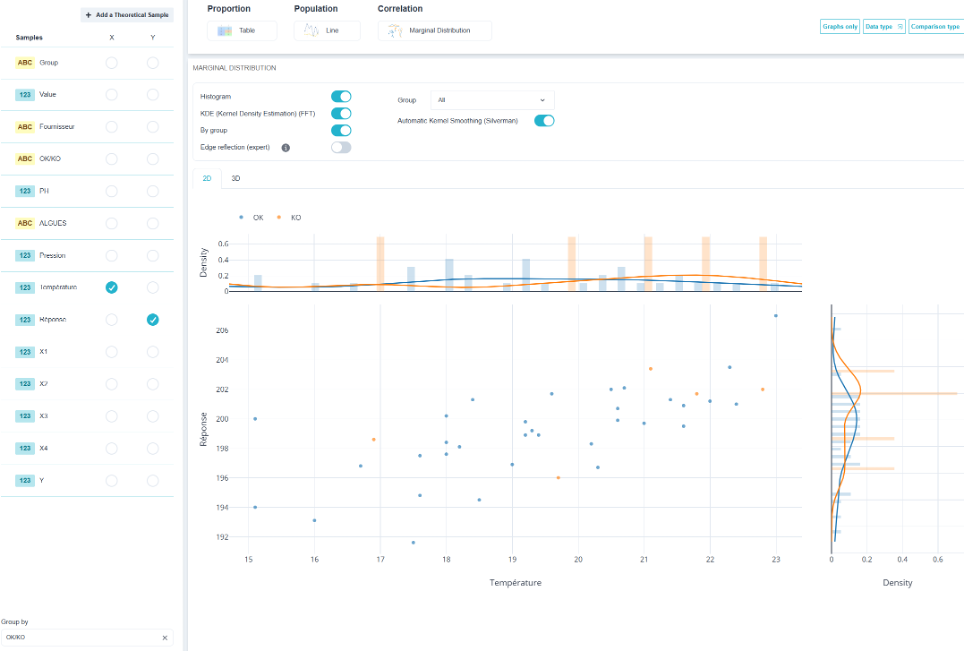The height and width of the screenshot is (652, 964).
Task: Turn off the Histogram toggle
Action: pyautogui.click(x=341, y=96)
